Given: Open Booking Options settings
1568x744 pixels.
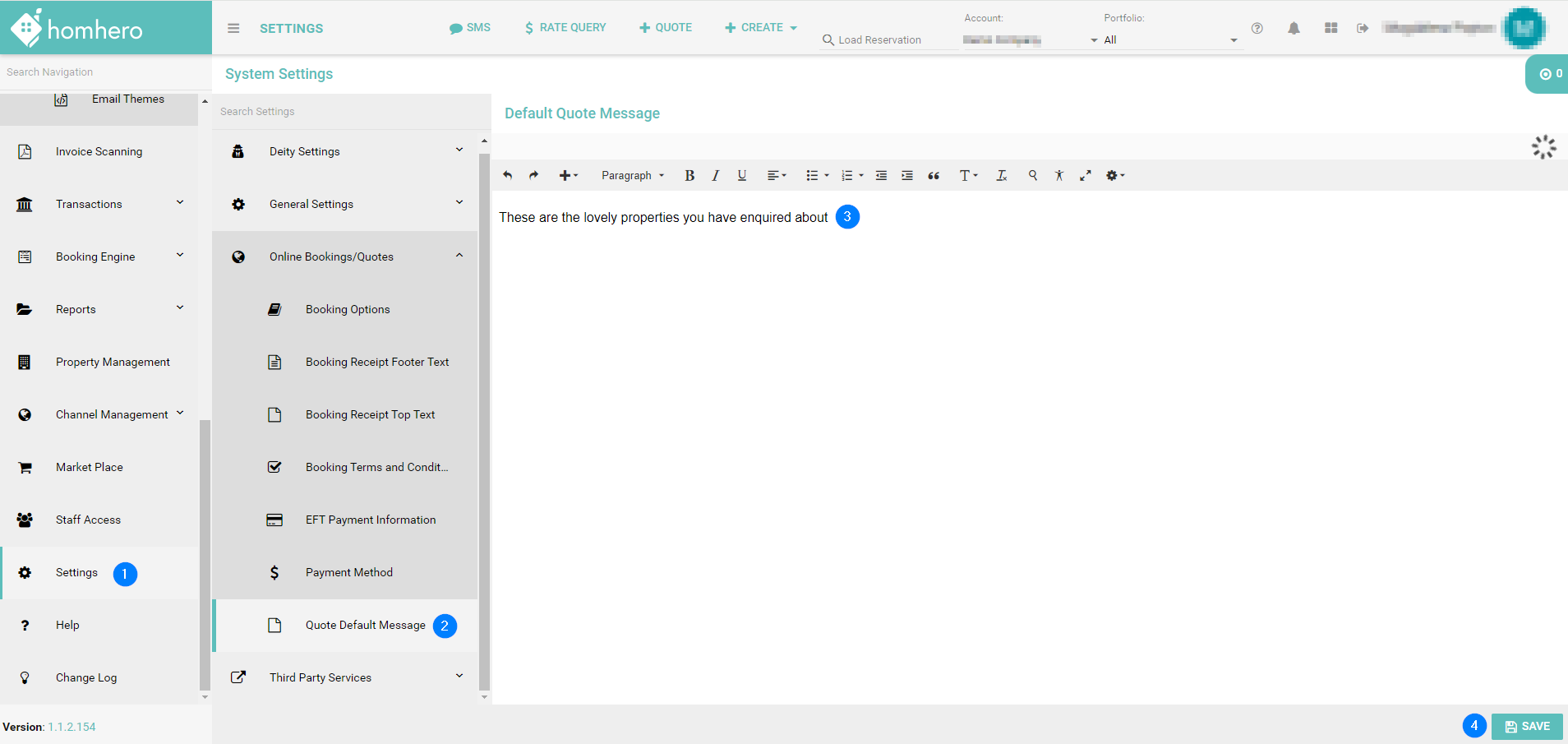Looking at the screenshot, I should click(x=348, y=310).
